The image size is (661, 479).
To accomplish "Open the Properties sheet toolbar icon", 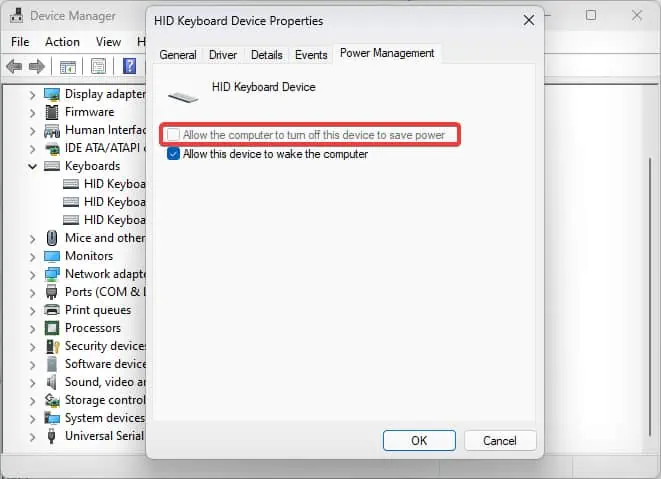I will [x=98, y=66].
